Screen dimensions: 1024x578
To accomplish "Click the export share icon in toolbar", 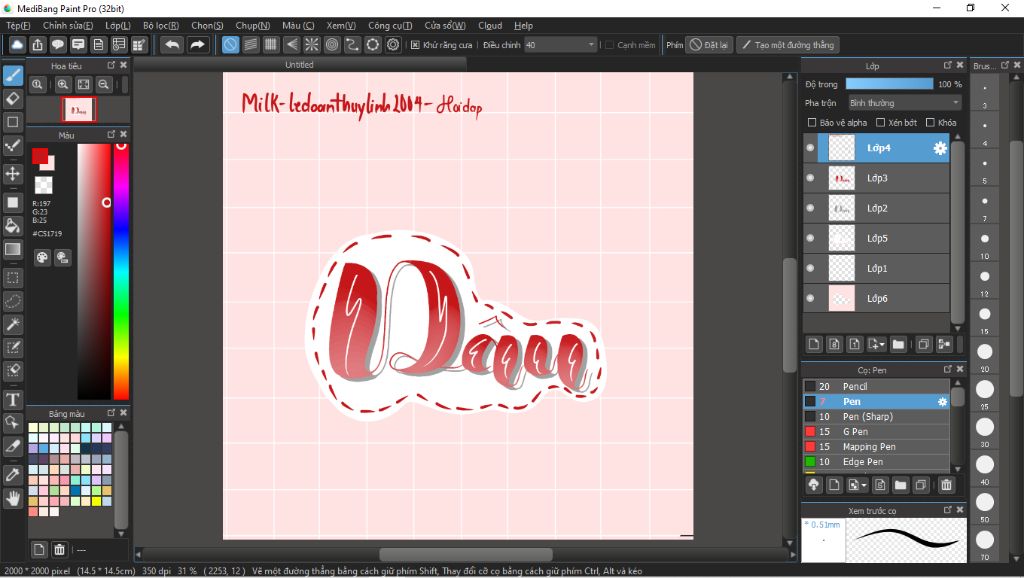I will coord(38,45).
